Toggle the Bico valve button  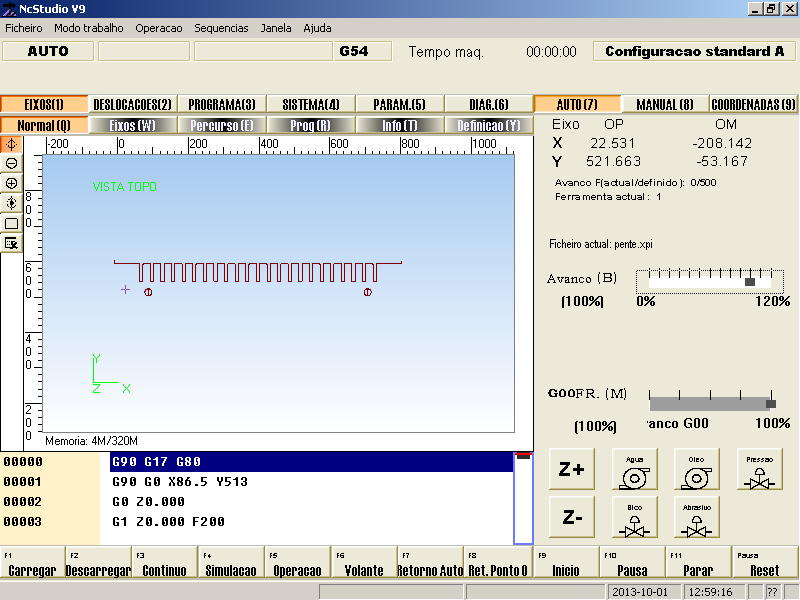point(634,518)
